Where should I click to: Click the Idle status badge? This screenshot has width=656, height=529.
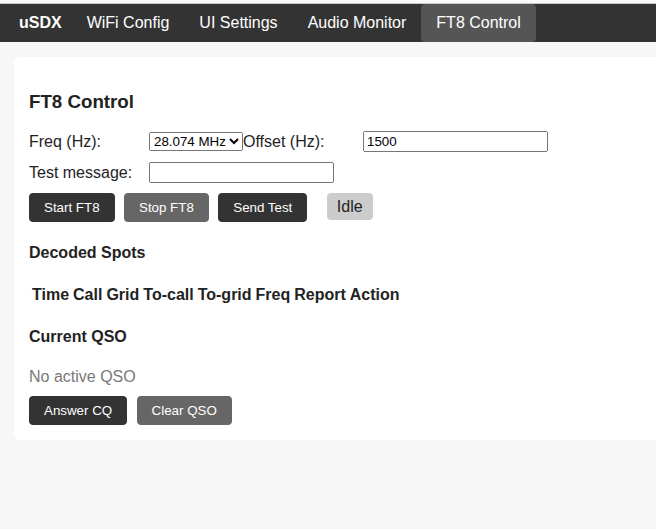[x=349, y=207]
